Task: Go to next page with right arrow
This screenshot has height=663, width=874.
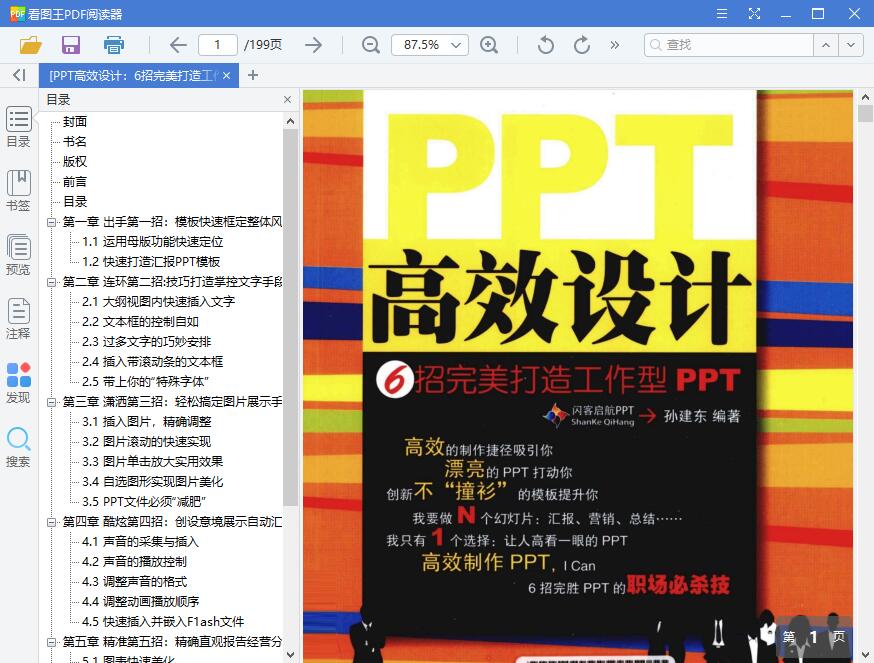Action: point(313,45)
